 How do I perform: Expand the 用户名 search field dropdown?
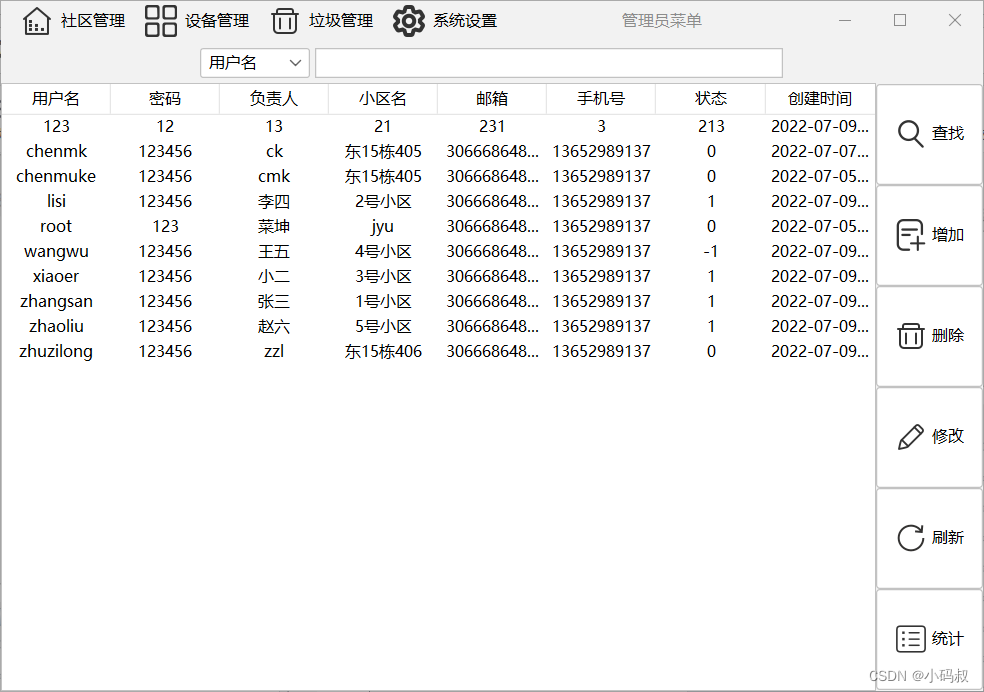pyautogui.click(x=255, y=63)
